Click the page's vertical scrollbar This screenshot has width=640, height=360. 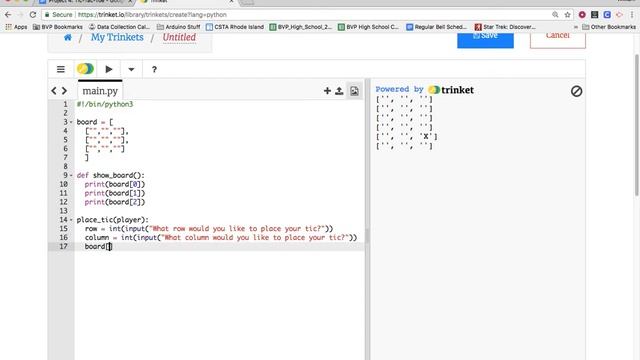637,124
